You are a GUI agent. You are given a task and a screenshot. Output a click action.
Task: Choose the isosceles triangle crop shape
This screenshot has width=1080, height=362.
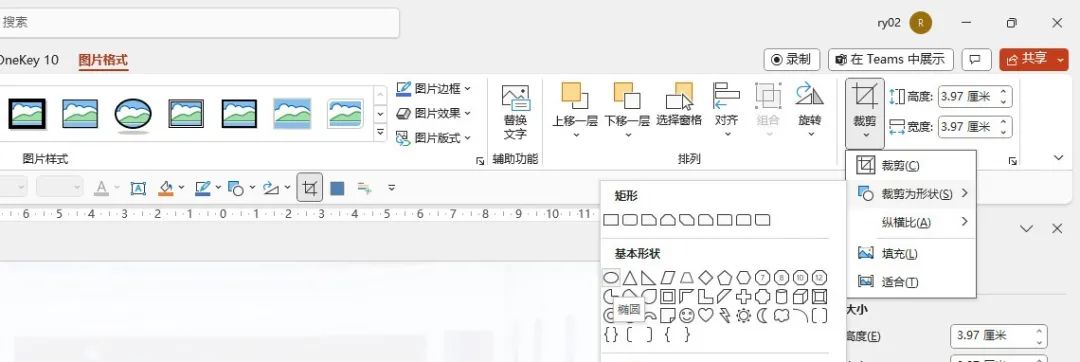click(x=630, y=277)
